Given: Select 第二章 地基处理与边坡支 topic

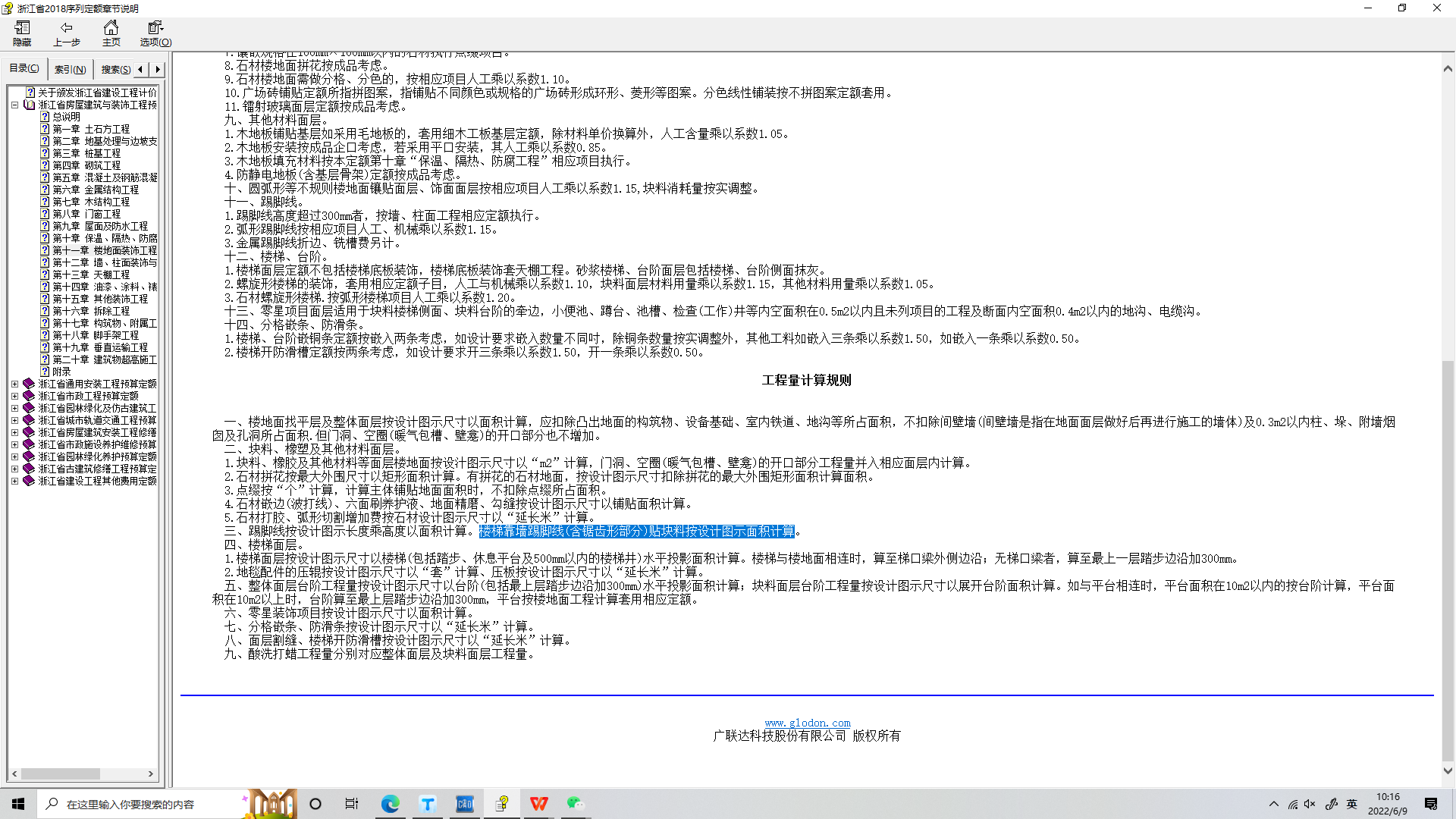Looking at the screenshot, I should click(105, 141).
